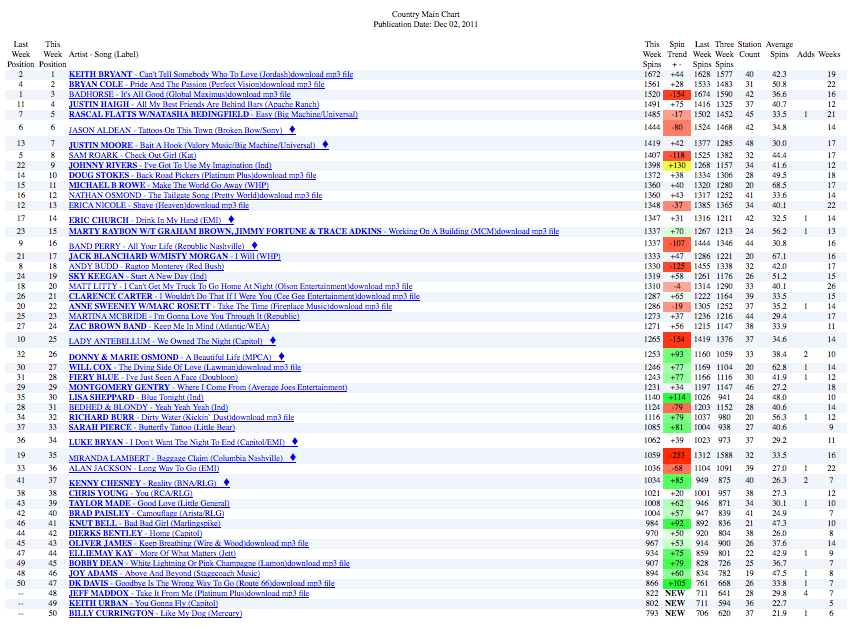Image resolution: width=851 pixels, height=629 pixels.
Task: Open Matt Litty I Can't Get My Truck link
Action: point(240,286)
